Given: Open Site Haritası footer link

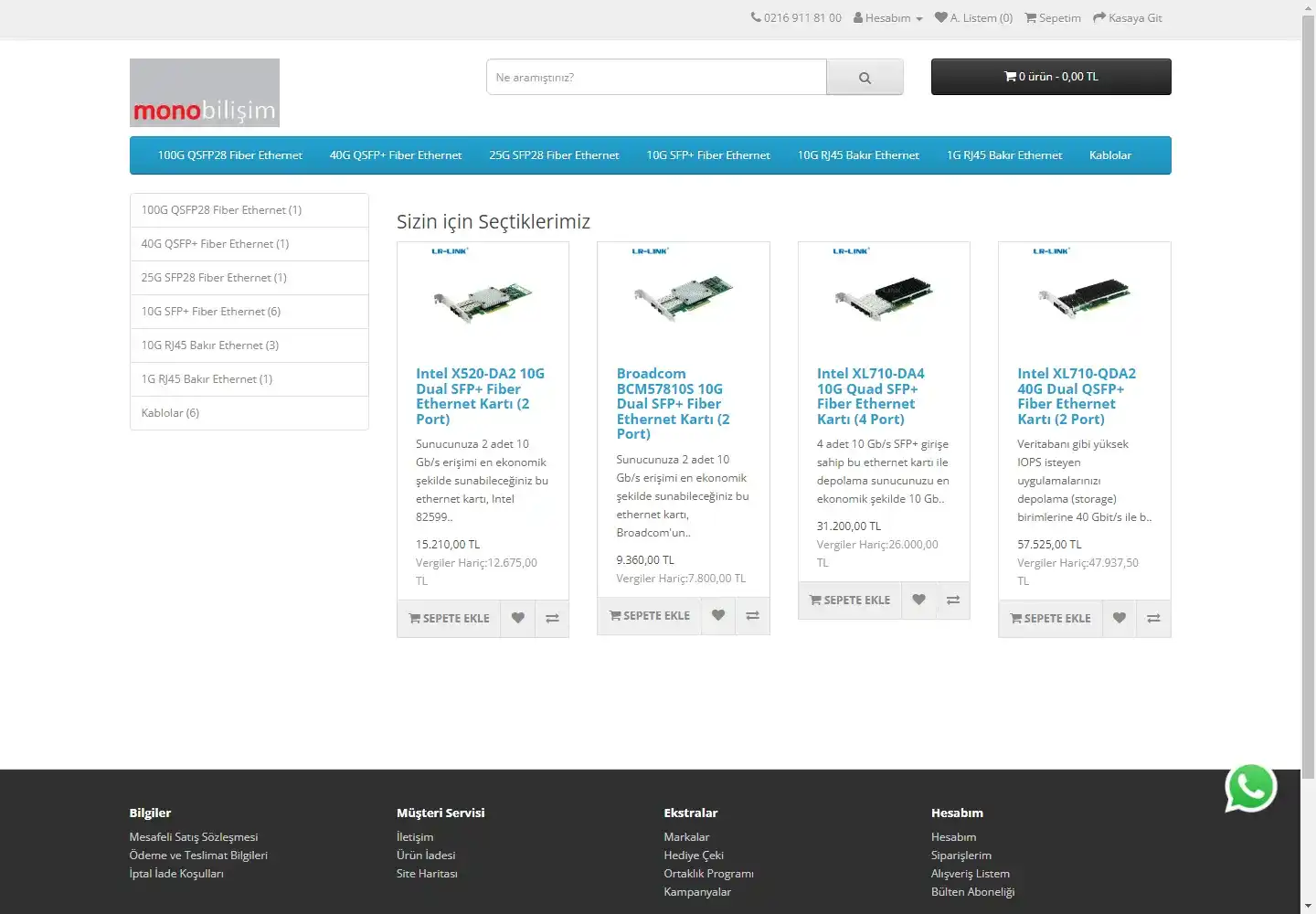Looking at the screenshot, I should 427,874.
